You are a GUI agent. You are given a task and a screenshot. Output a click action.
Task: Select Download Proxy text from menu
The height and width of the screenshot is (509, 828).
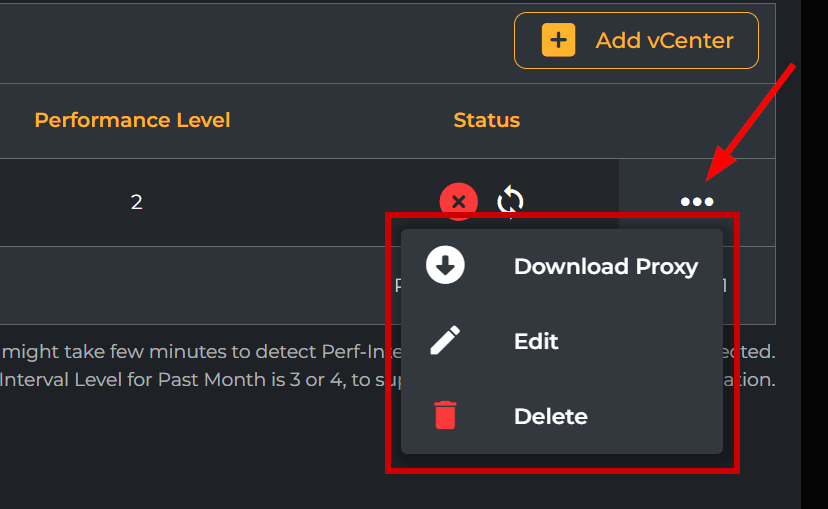(605, 266)
